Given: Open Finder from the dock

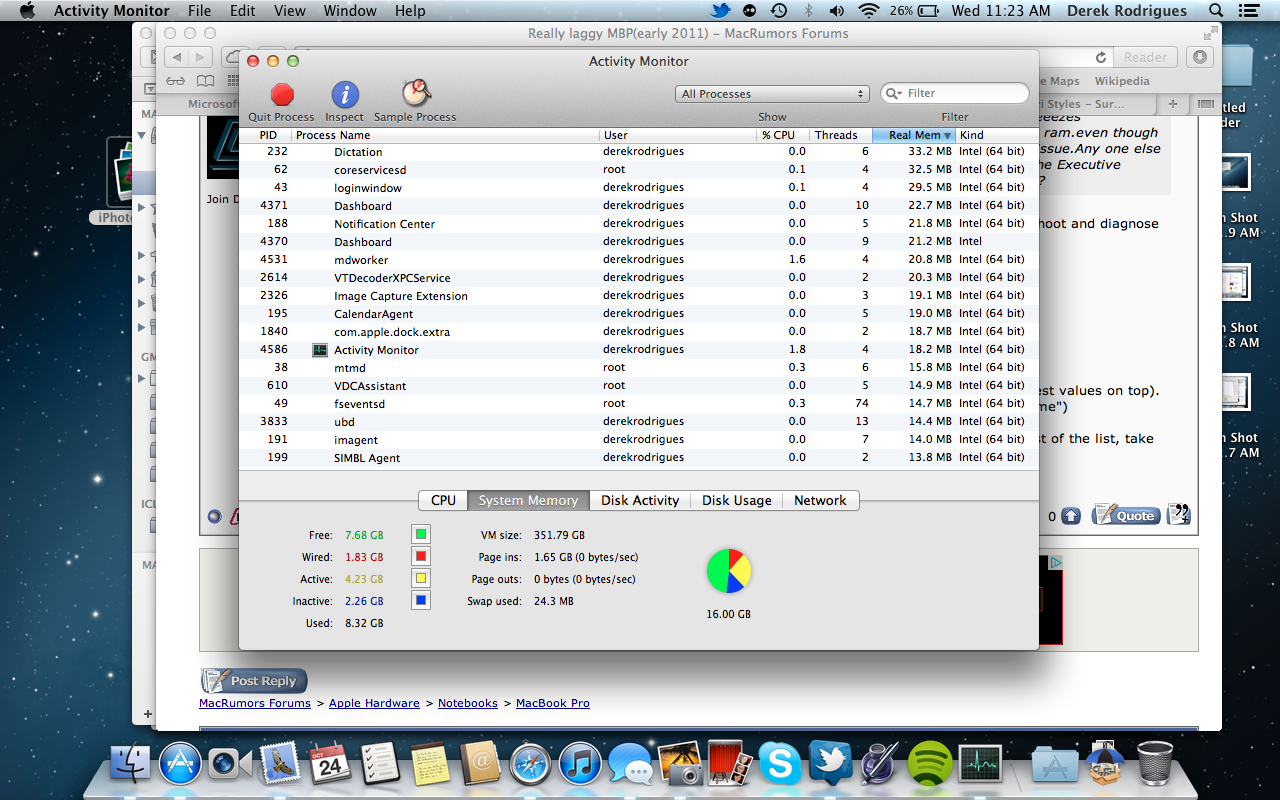Looking at the screenshot, I should click(x=128, y=765).
